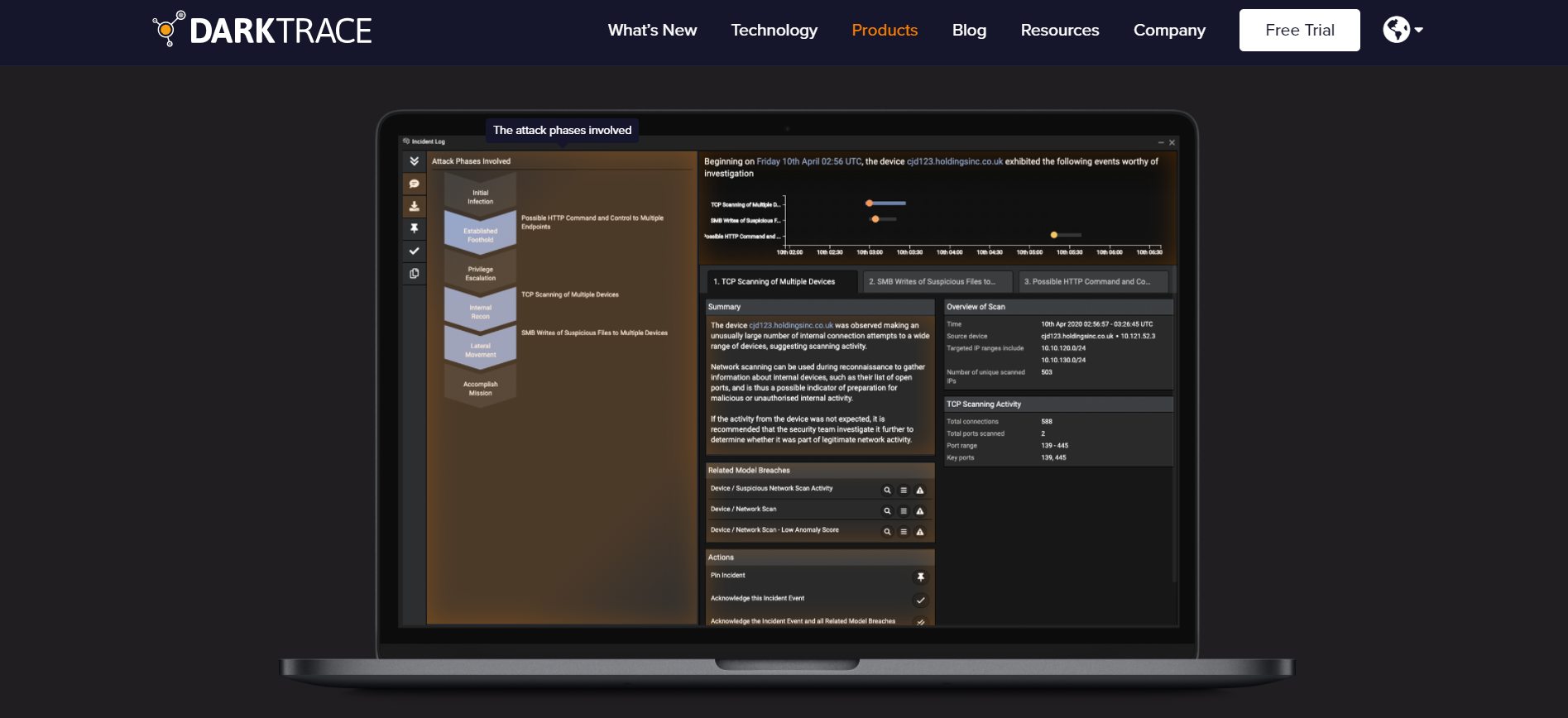This screenshot has width=1568, height=718.
Task: Click the 10.10.120.0/24 IP range value
Action: click(1063, 348)
